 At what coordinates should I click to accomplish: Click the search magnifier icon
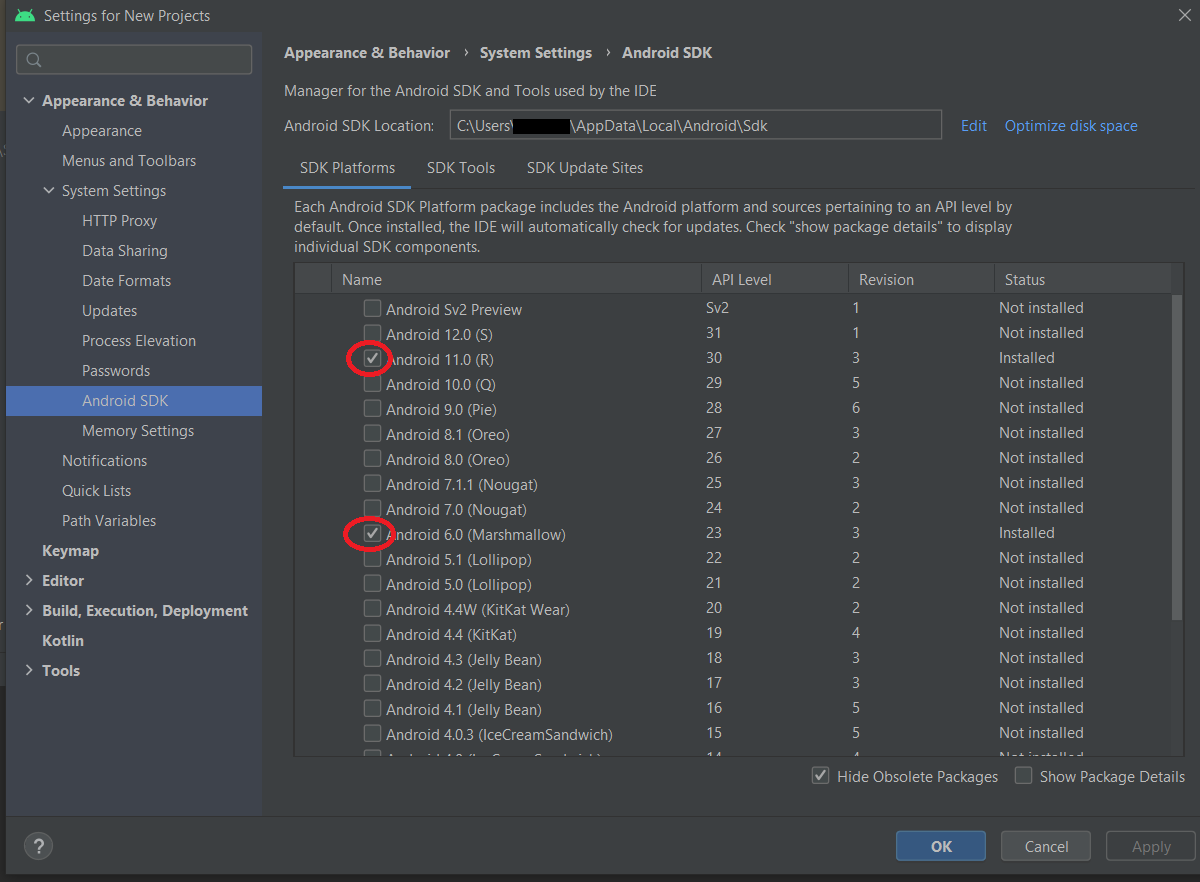34,60
